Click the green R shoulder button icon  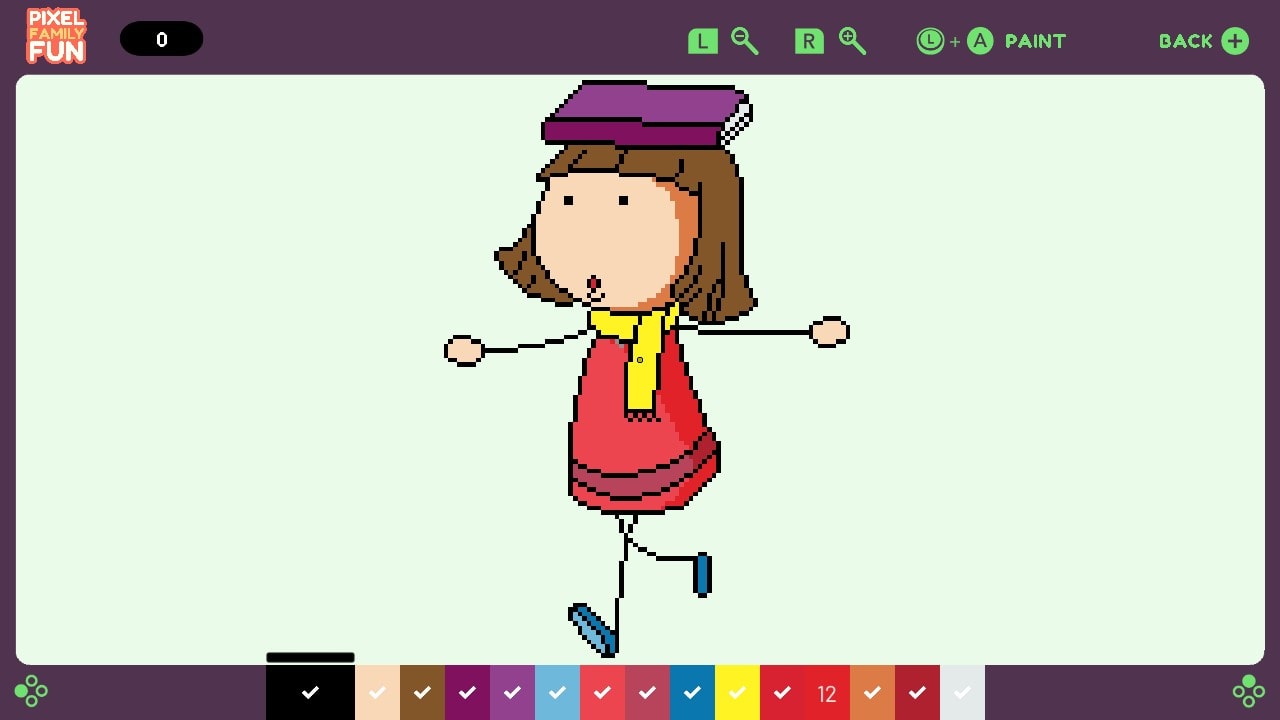pos(808,41)
